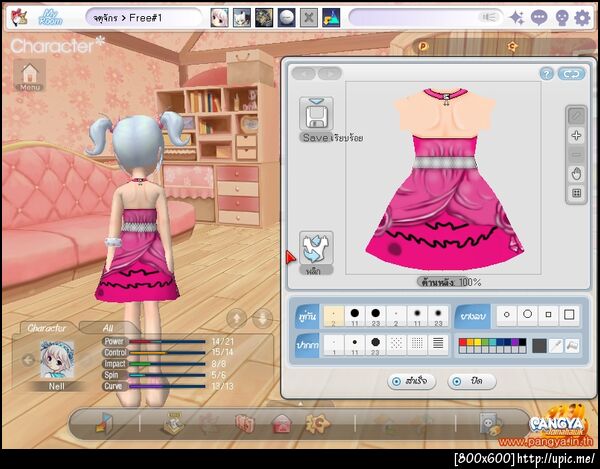Image resolution: width=600 pixels, height=469 pixels.
Task: Switch to the All tab
Action: (x=108, y=328)
